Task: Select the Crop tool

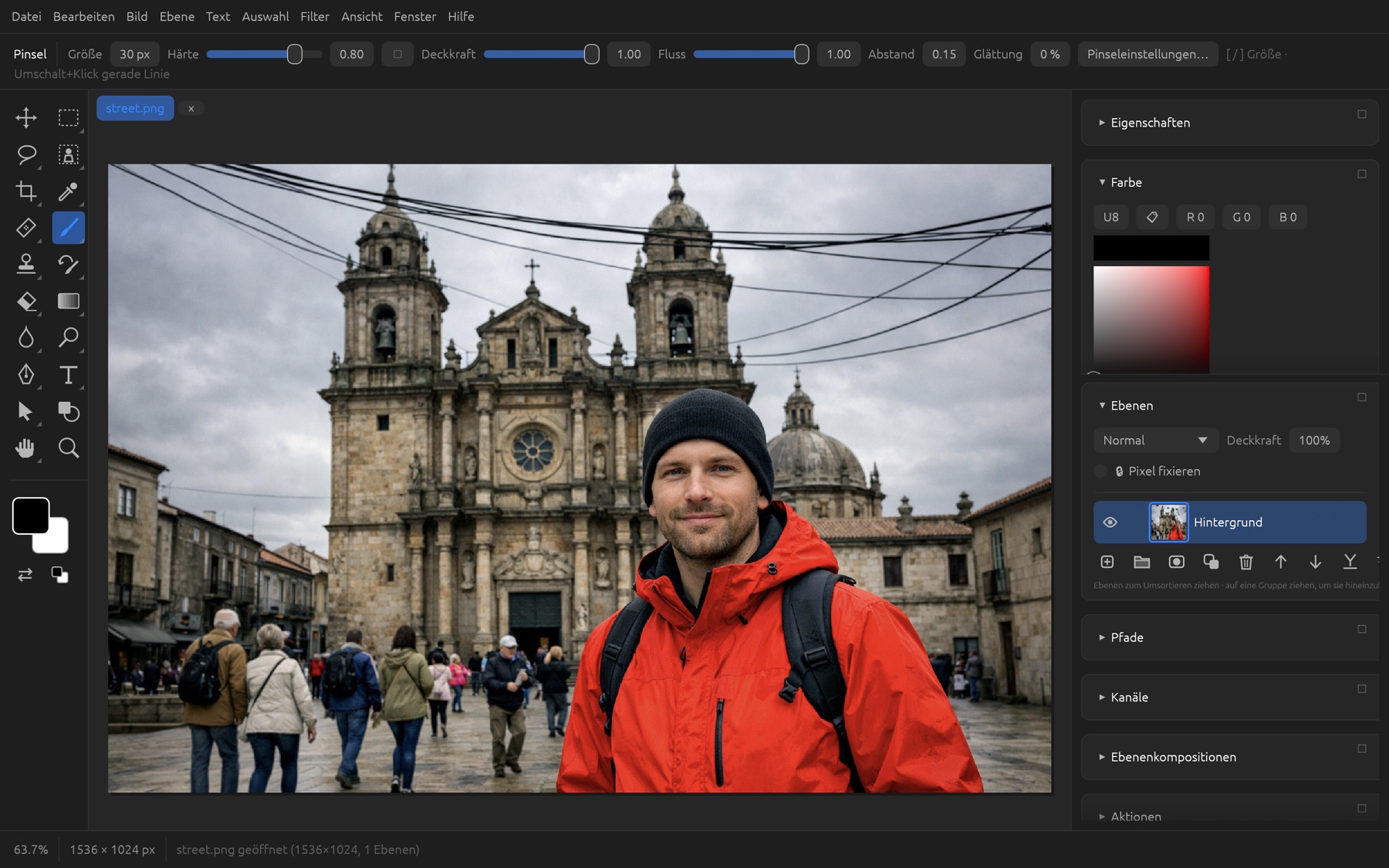Action: (x=26, y=191)
